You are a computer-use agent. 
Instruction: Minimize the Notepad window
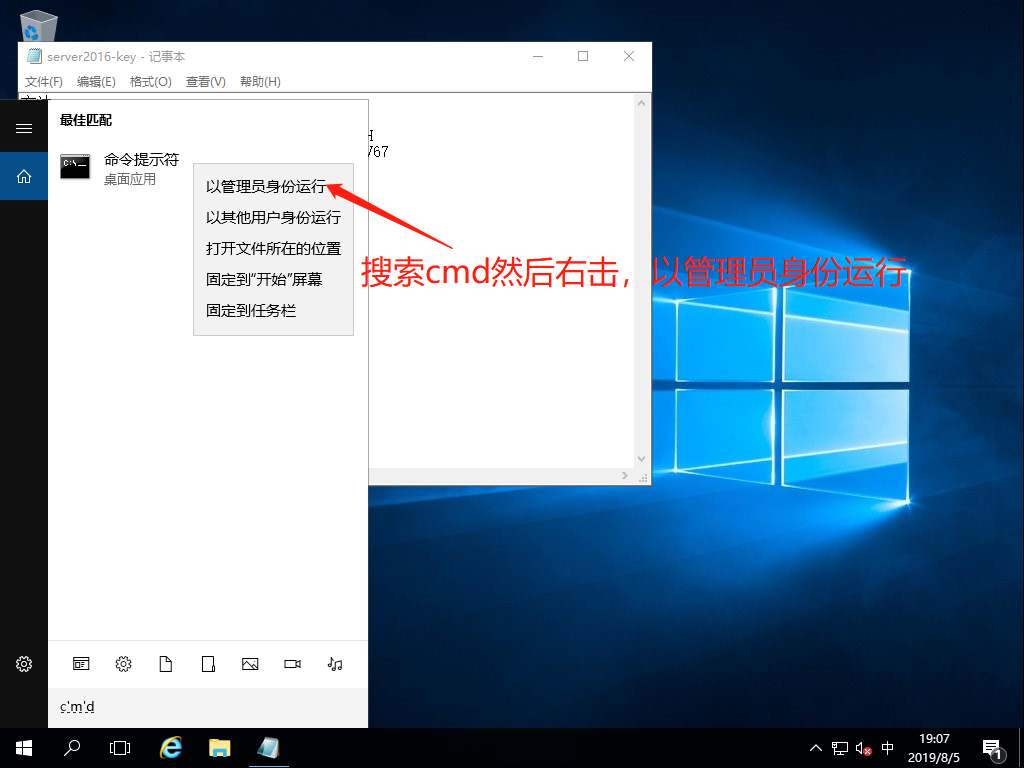tap(538, 57)
